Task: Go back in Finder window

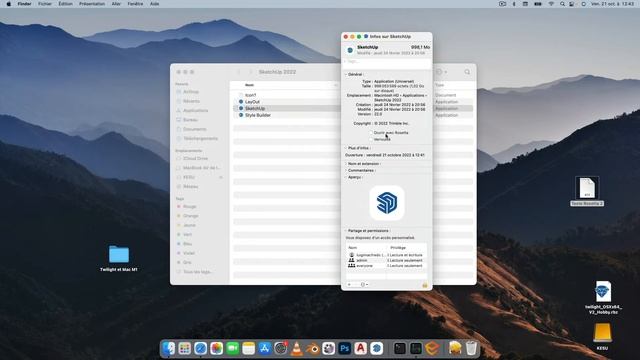Action: point(239,72)
